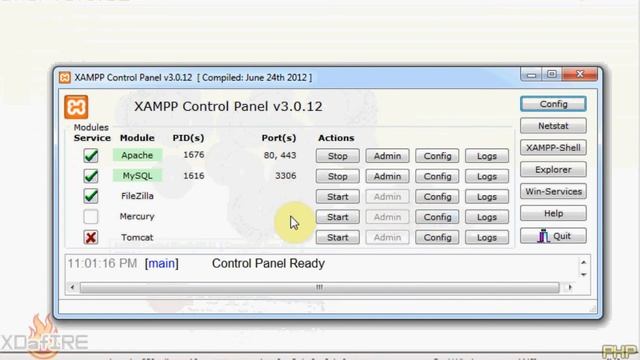
Task: View Apache Logs
Action: pos(487,156)
